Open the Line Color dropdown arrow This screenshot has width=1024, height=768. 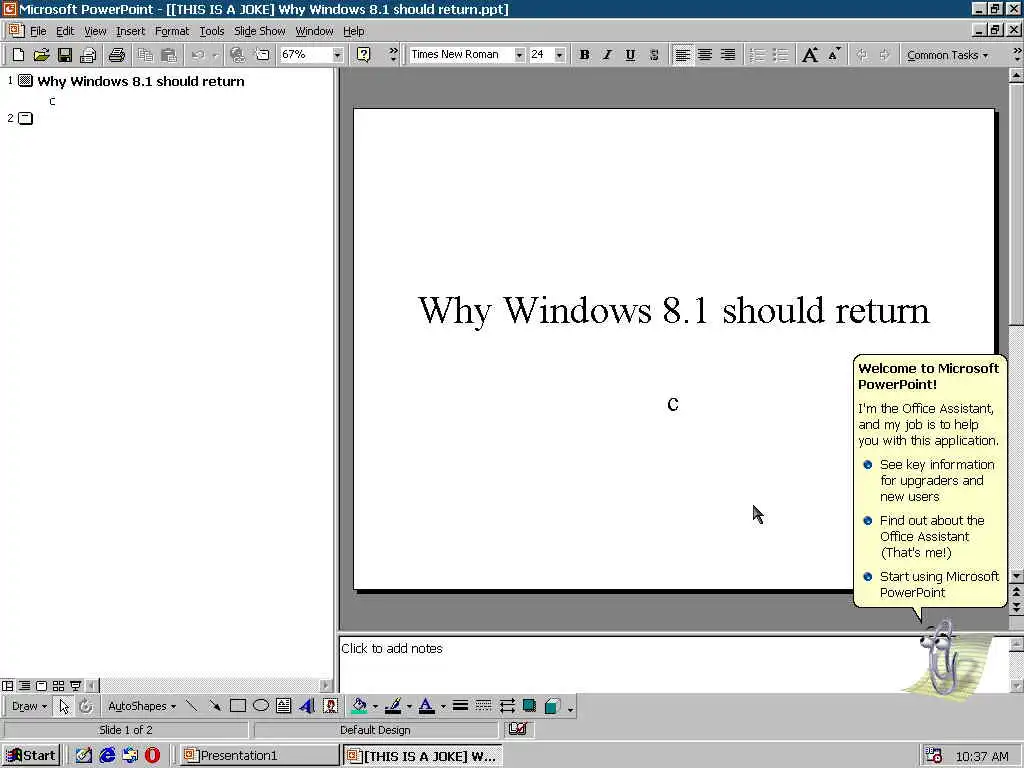[409, 706]
